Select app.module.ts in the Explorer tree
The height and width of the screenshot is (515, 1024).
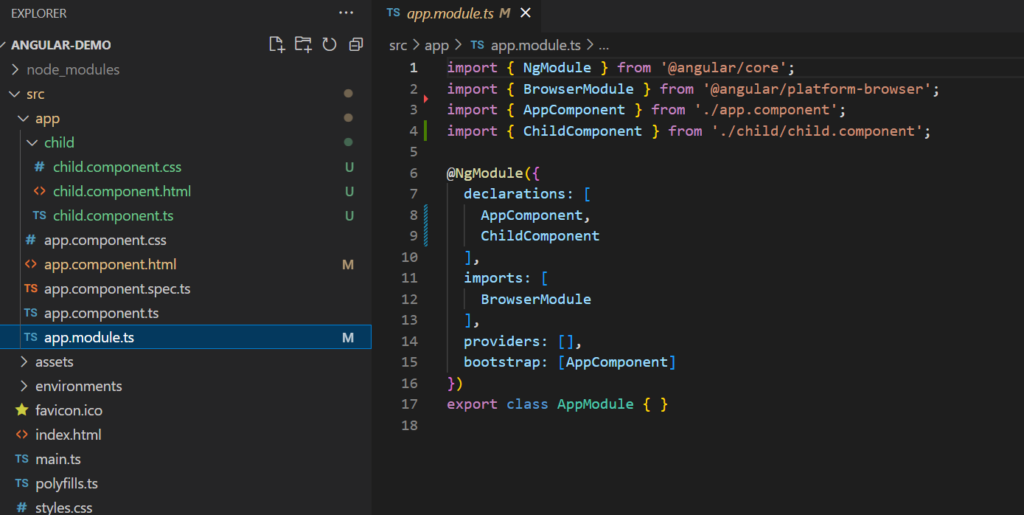pos(185,337)
